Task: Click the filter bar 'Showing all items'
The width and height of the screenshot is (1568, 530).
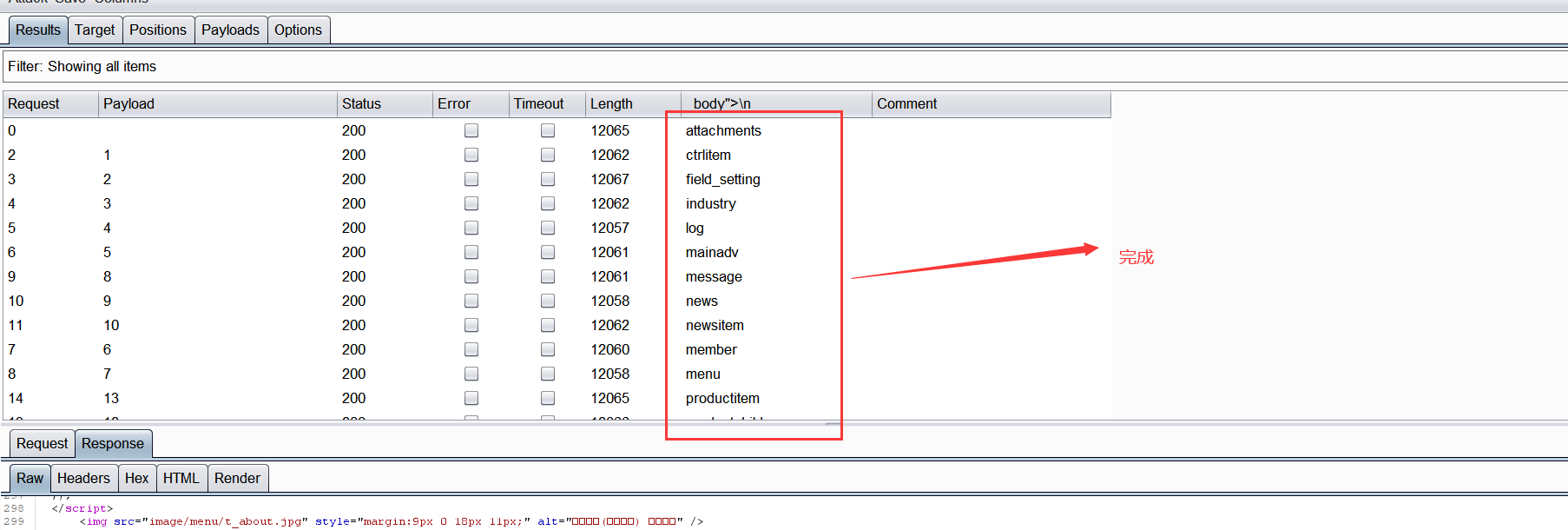Action: coord(784,66)
